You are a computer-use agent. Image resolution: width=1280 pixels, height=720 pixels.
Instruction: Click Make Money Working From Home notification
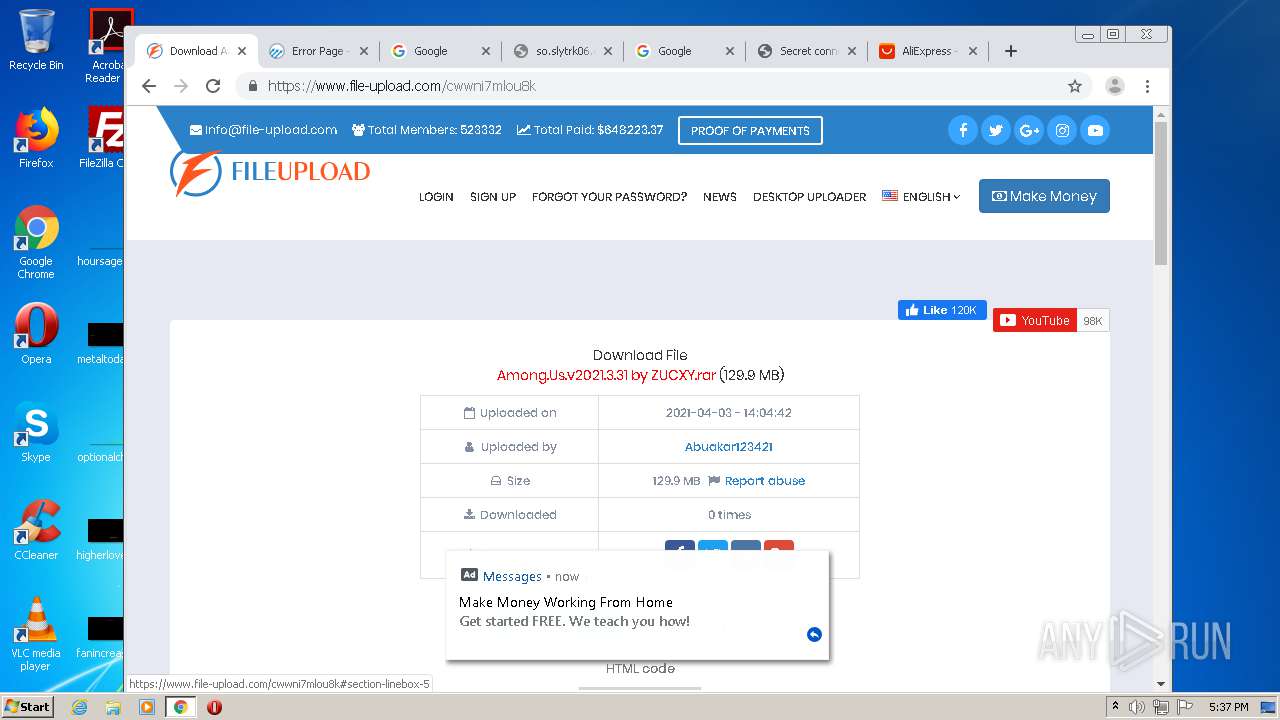tap(638, 605)
